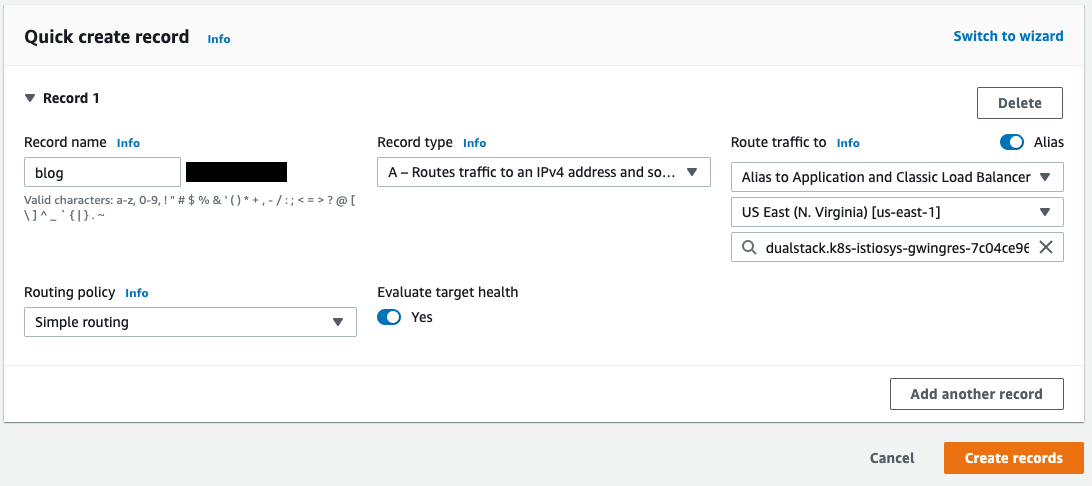The width and height of the screenshot is (1092, 486).
Task: Collapse the Record 1 section triangle
Action: [x=30, y=98]
